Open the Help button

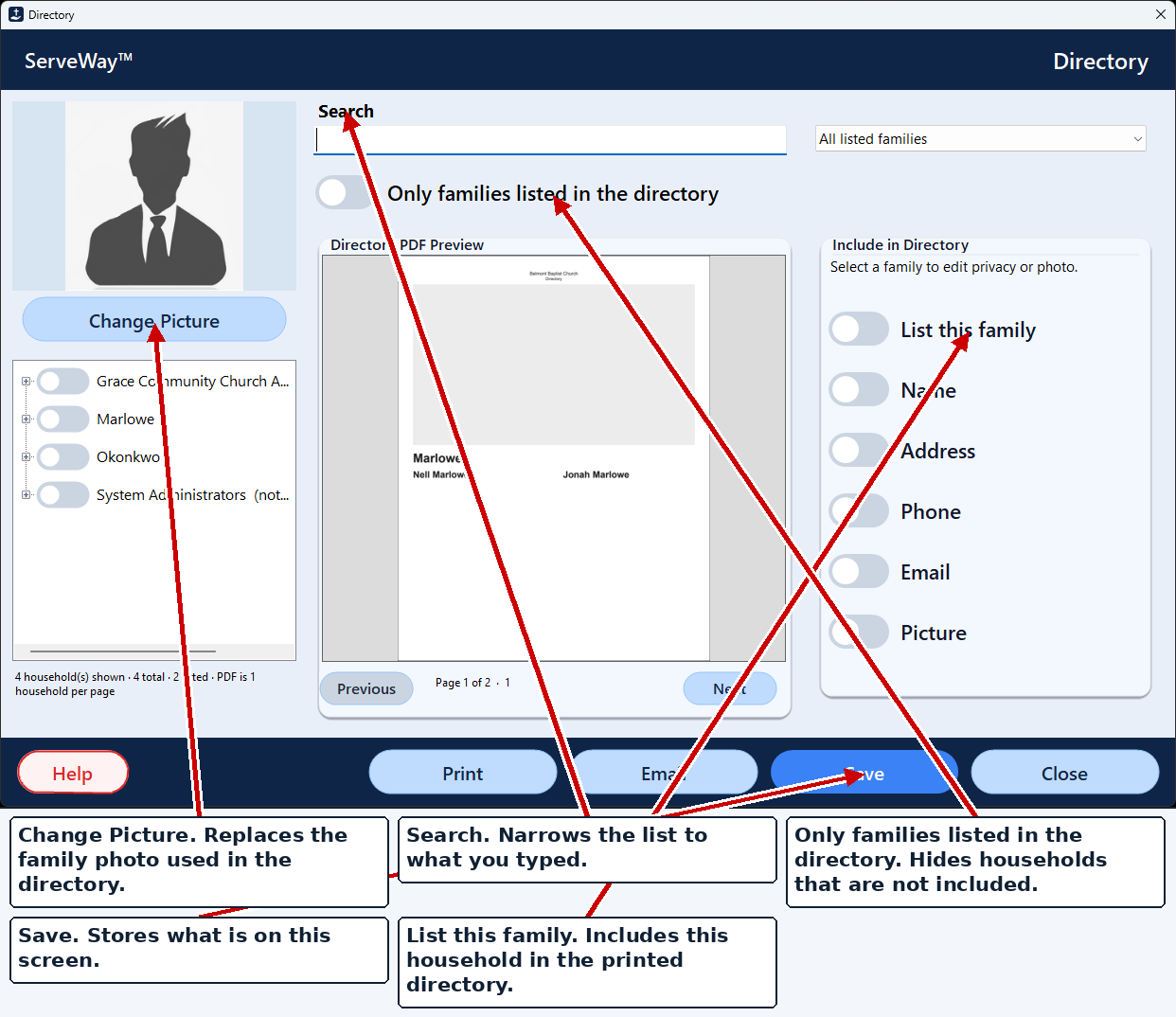tap(73, 773)
